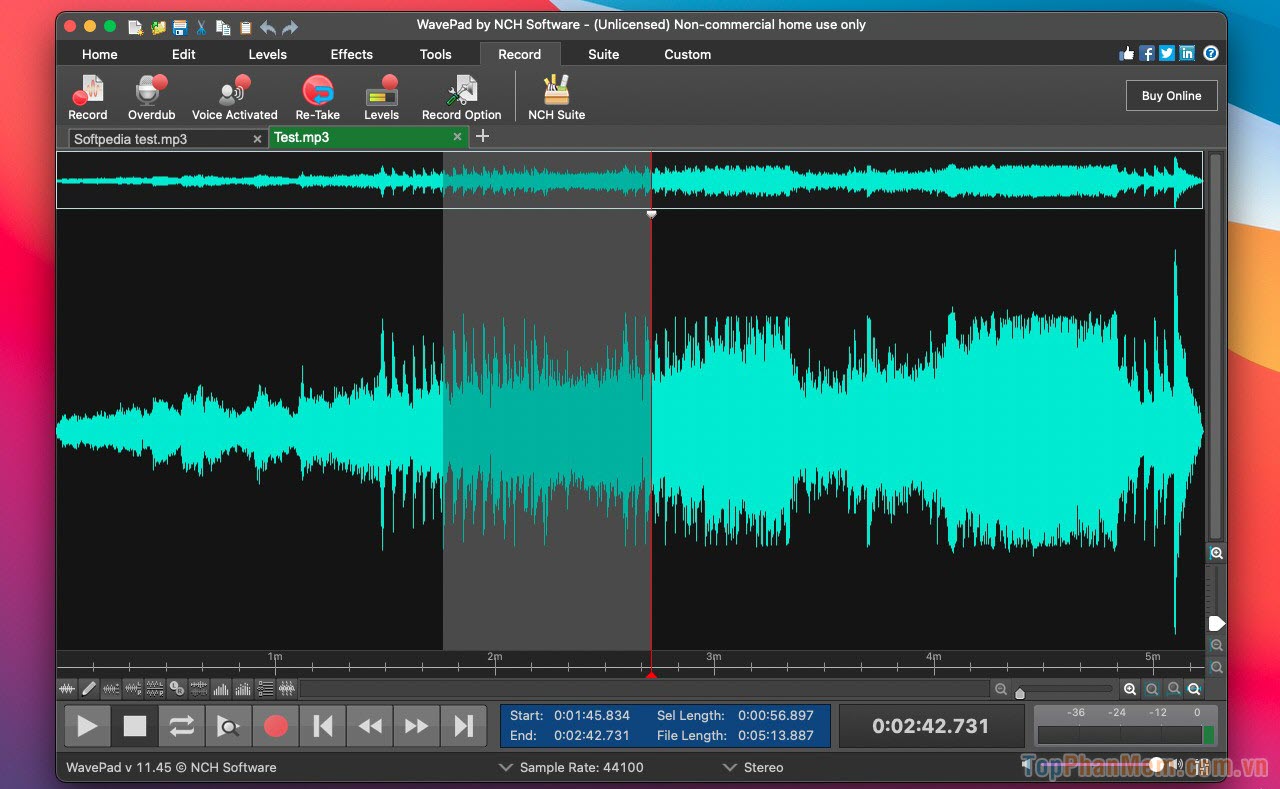Click the clipboard paste icon
Image resolution: width=1280 pixels, height=789 pixels.
click(x=245, y=27)
